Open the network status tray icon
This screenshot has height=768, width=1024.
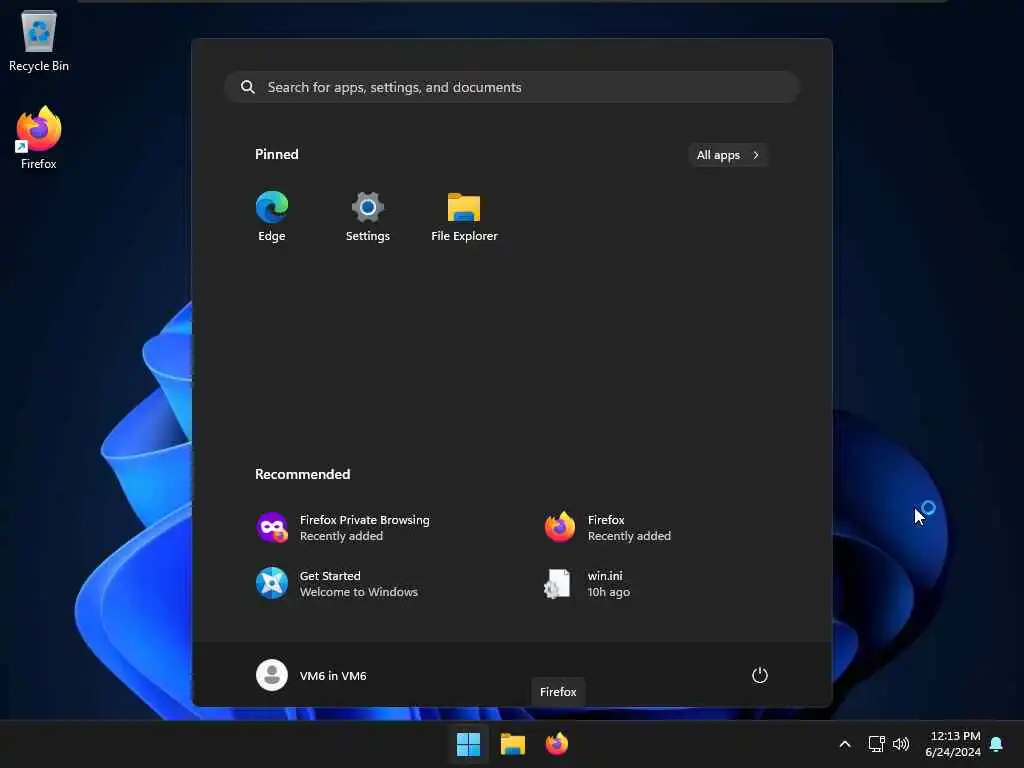[876, 744]
